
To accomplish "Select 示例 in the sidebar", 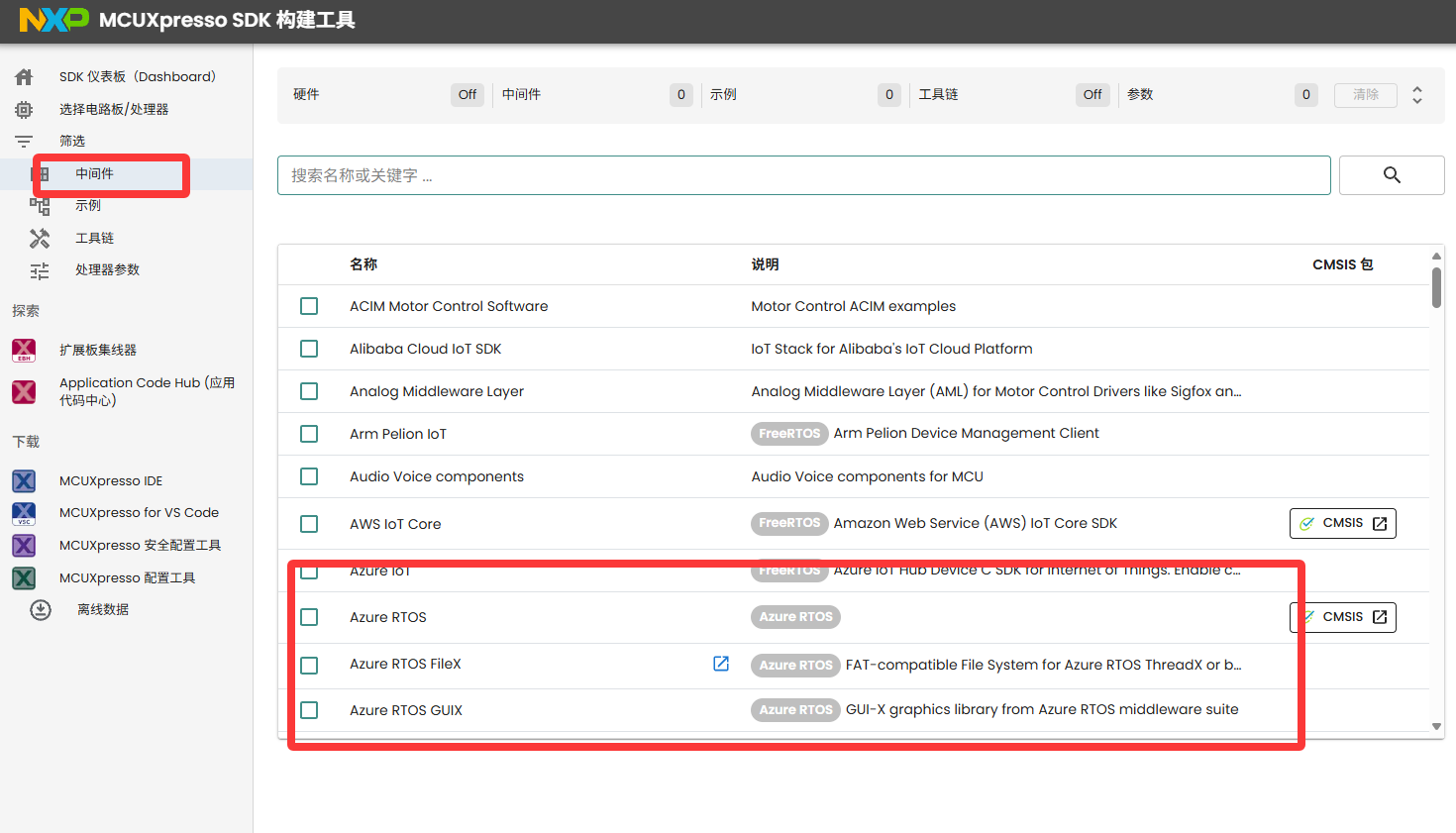I will (x=88, y=206).
